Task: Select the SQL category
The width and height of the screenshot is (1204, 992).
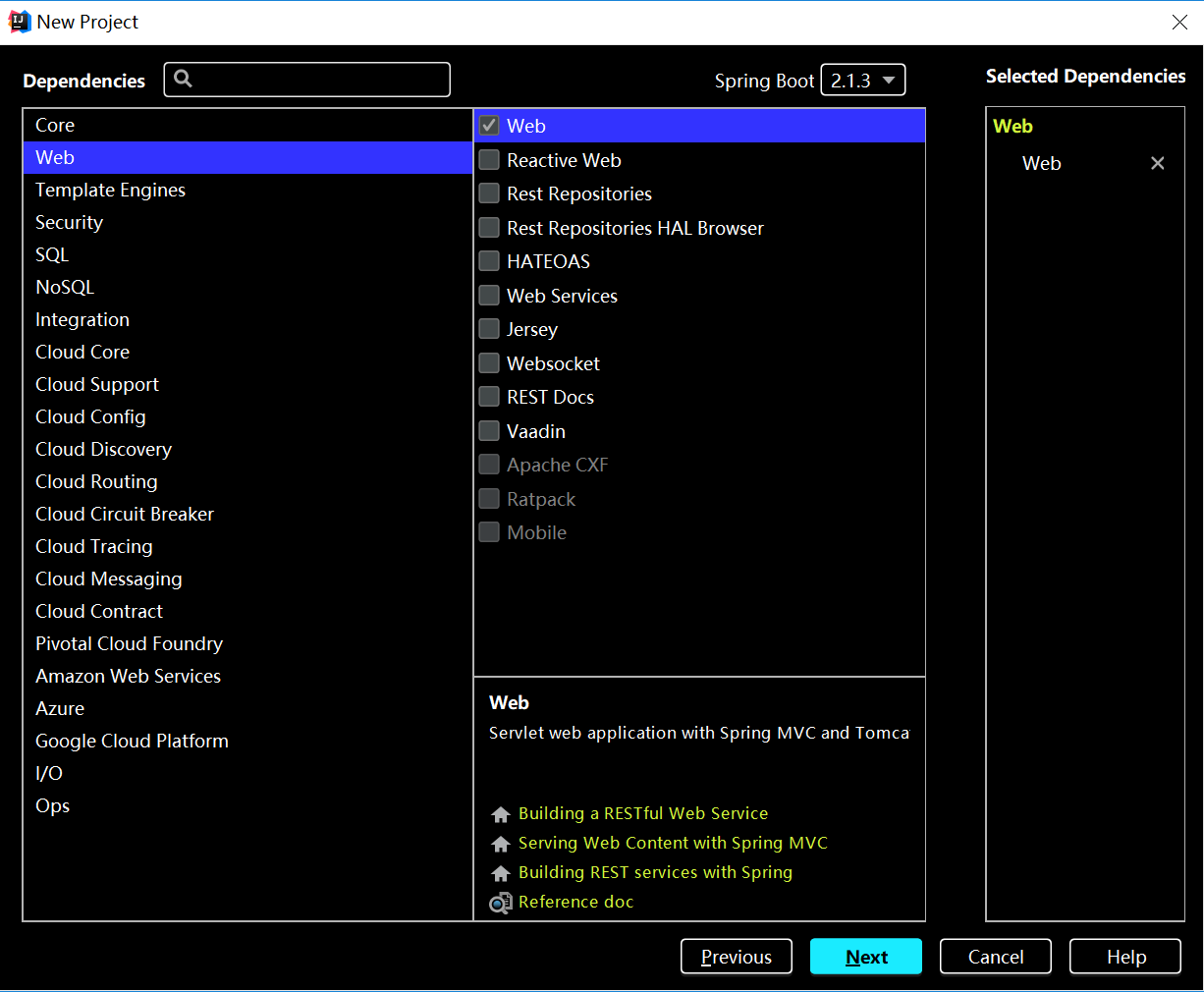Action: pyautogui.click(x=247, y=254)
